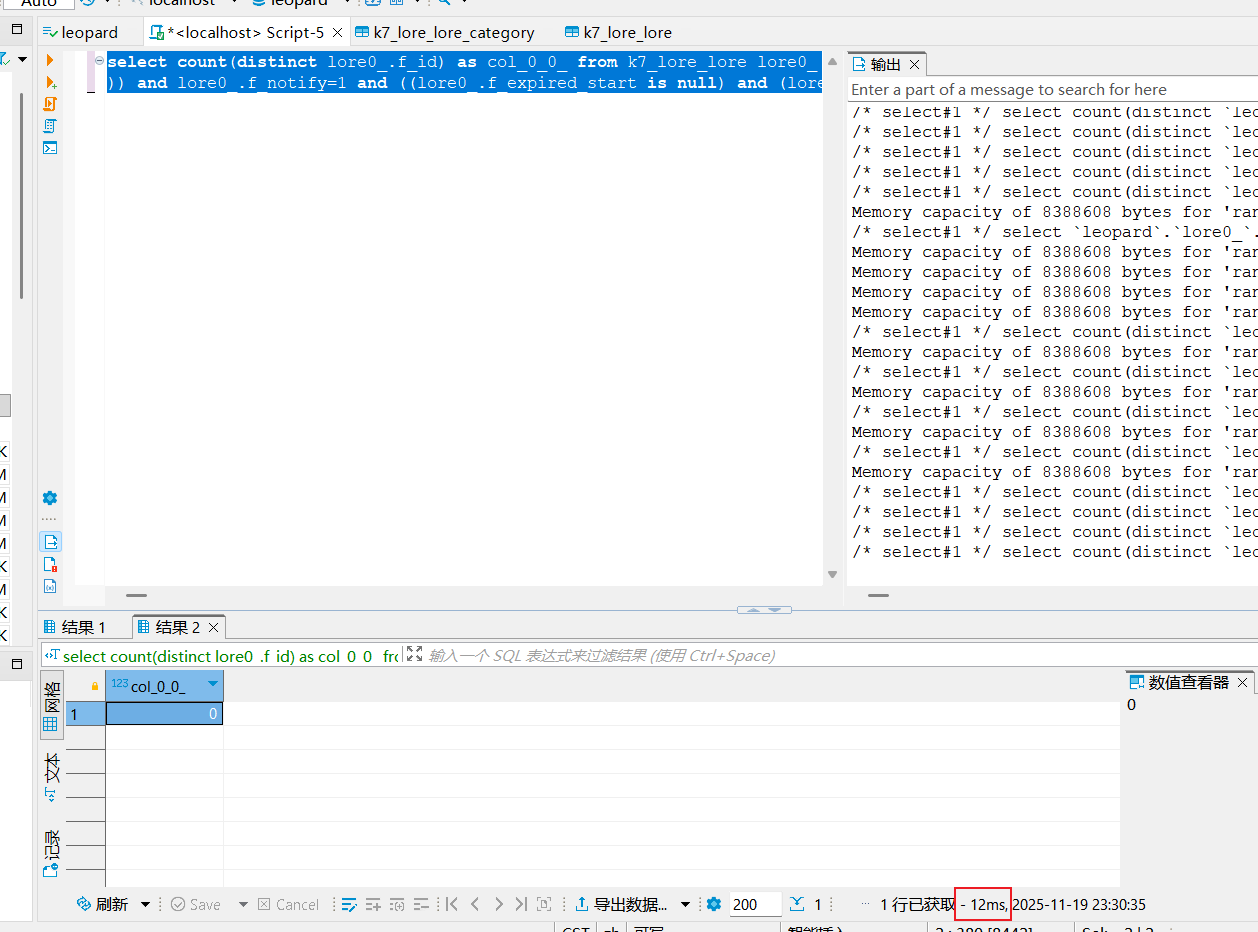This screenshot has height=932, width=1258.
Task: Open col_0_0_ column header dropdown arrow
Action: pyautogui.click(x=212, y=685)
